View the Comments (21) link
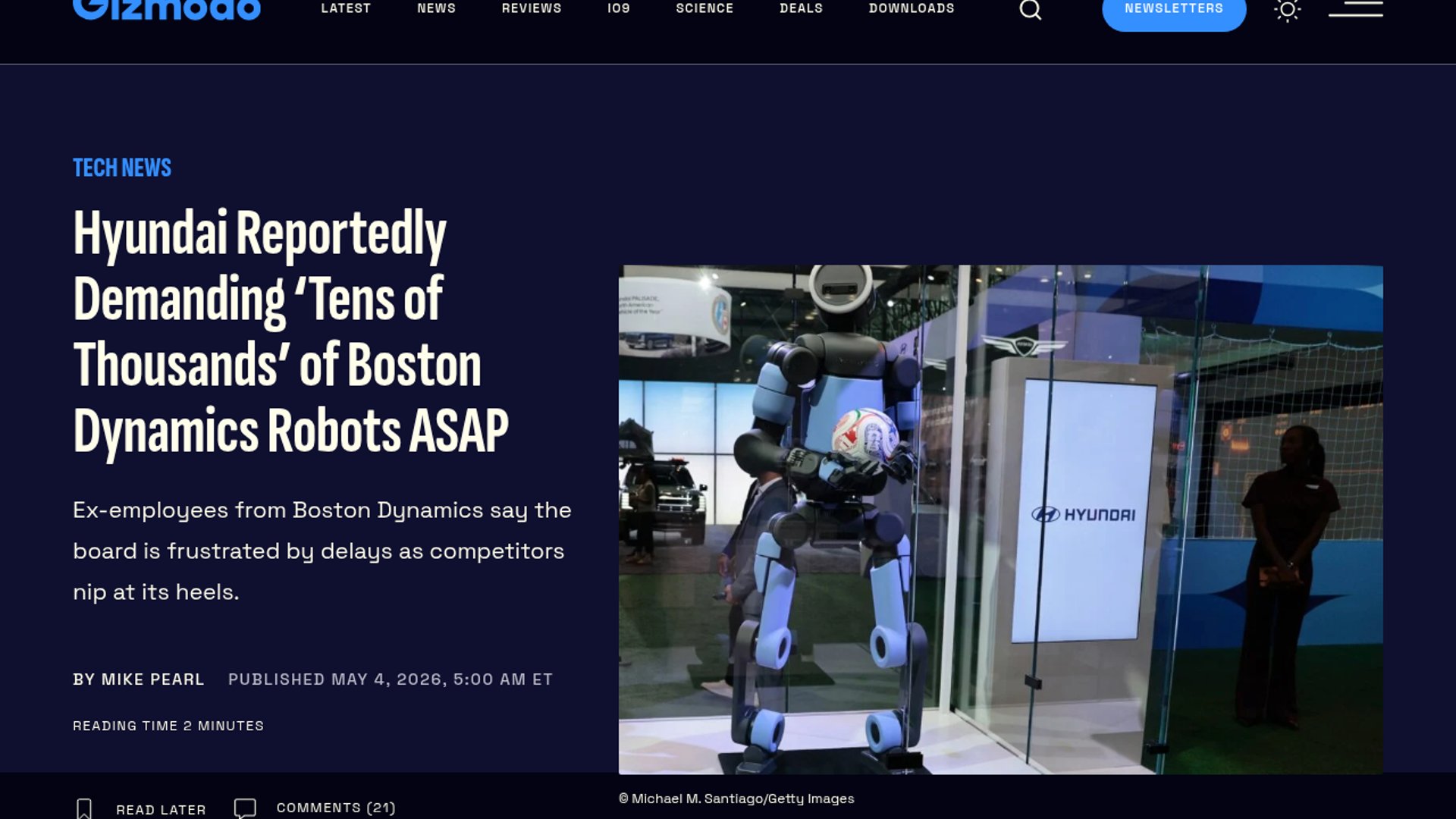 tap(336, 808)
